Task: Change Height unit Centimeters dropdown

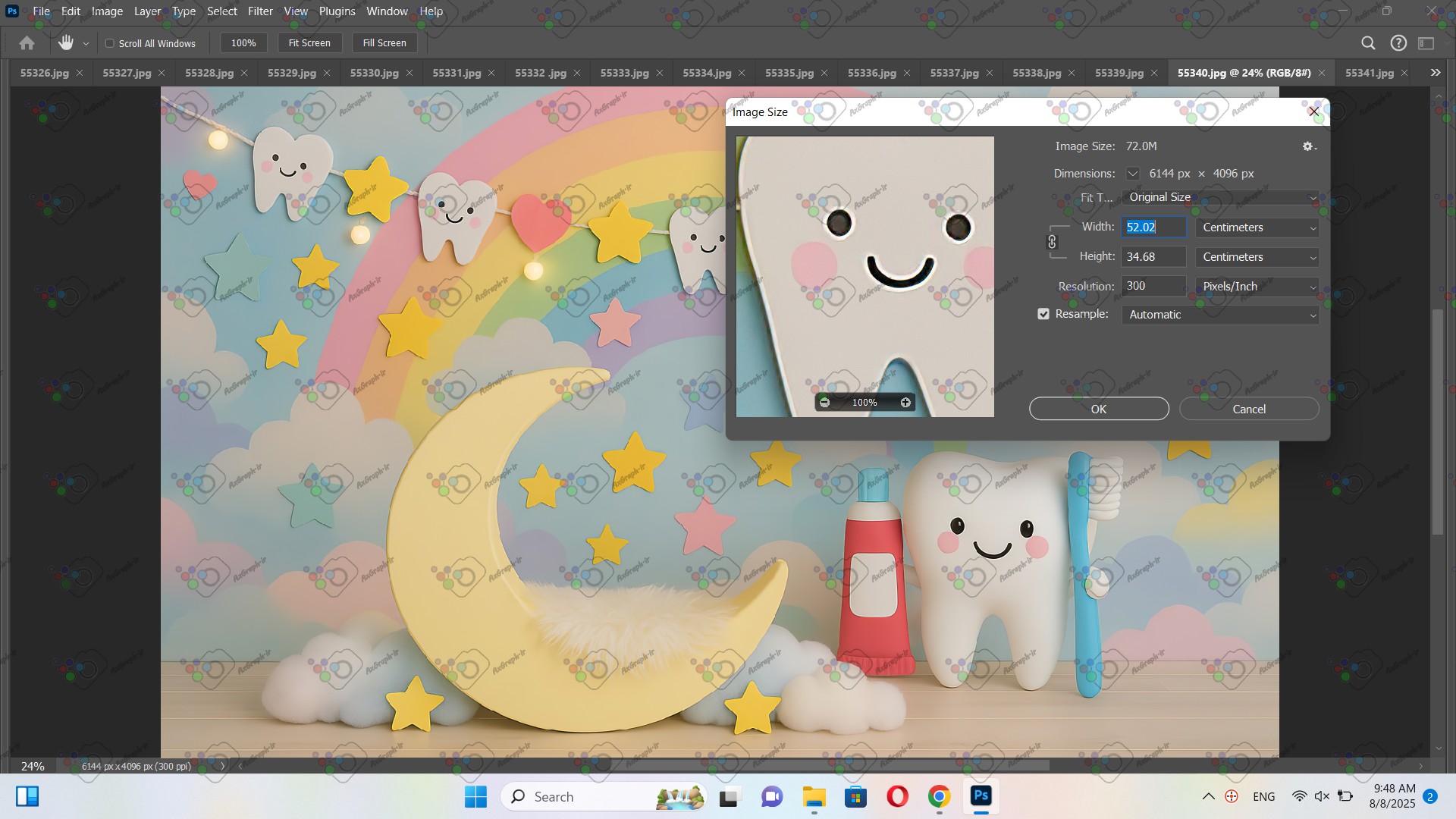Action: coord(1257,257)
